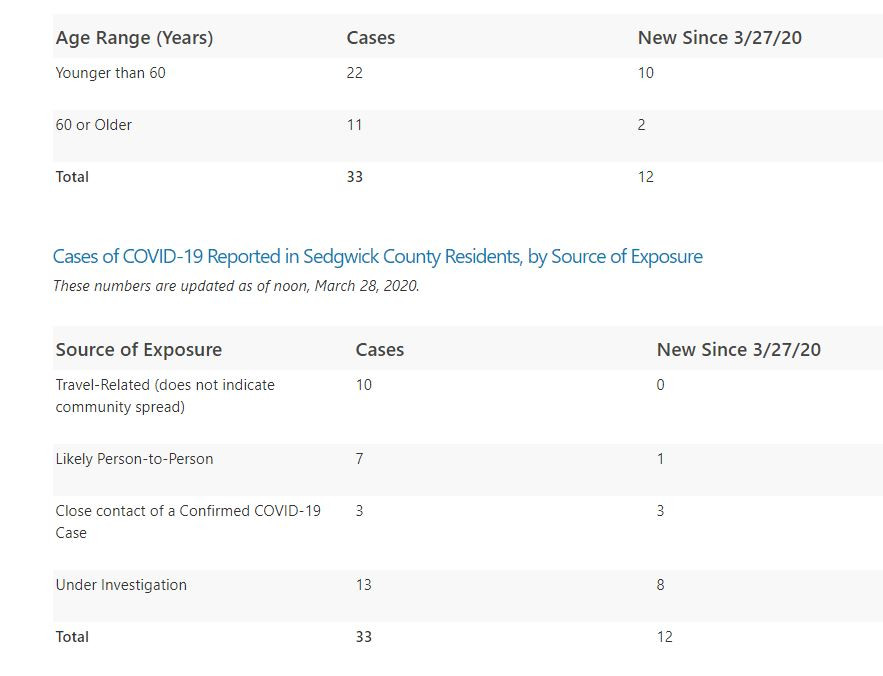
Task: Click the Source of Exposure column header
Action: click(139, 350)
